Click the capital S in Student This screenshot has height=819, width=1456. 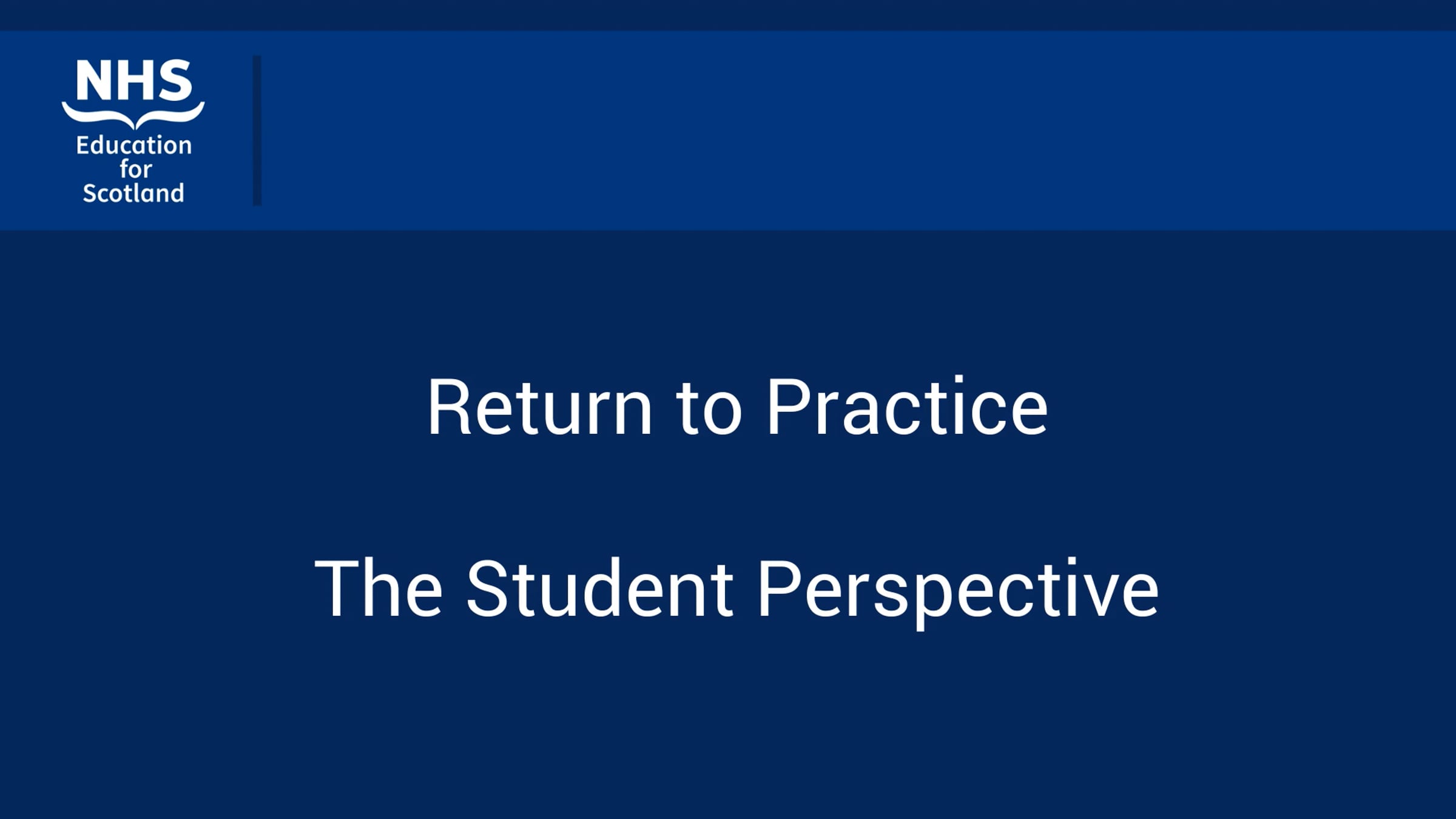tap(487, 588)
